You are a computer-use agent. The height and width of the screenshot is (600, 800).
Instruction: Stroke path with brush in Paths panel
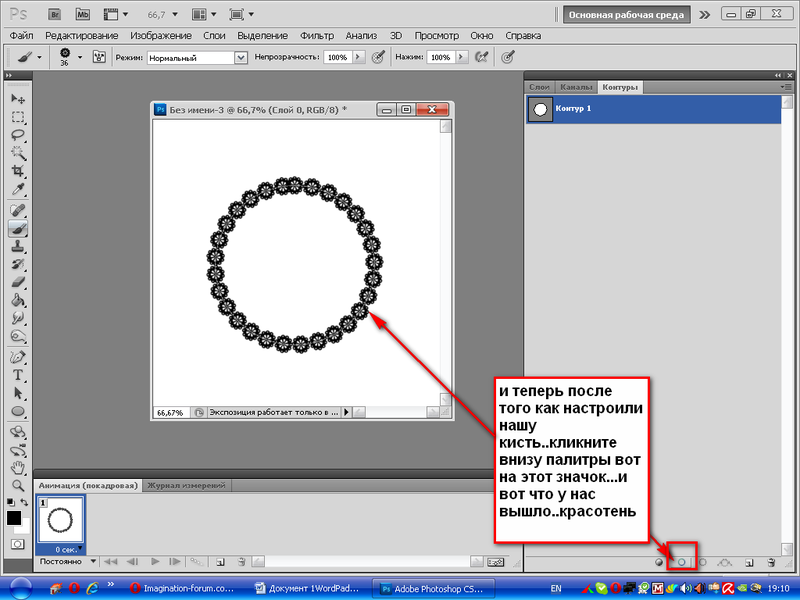click(x=681, y=562)
